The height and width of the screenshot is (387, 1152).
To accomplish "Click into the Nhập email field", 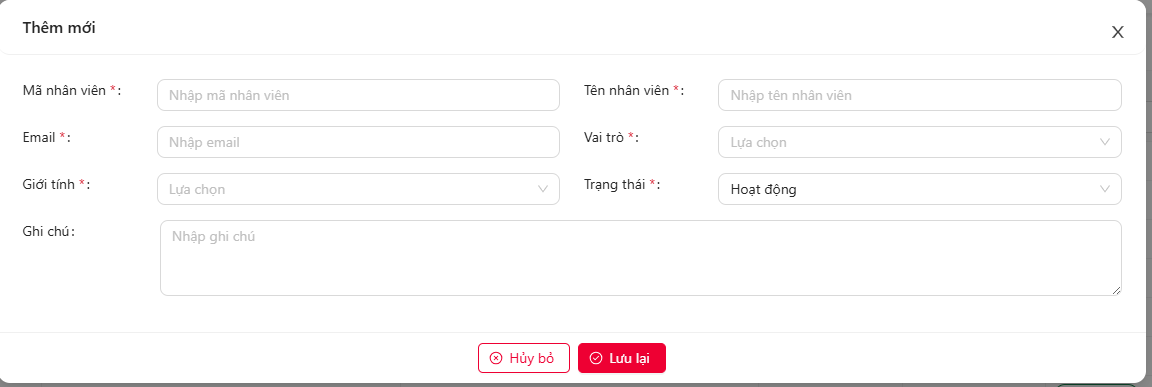I will pyautogui.click(x=359, y=142).
